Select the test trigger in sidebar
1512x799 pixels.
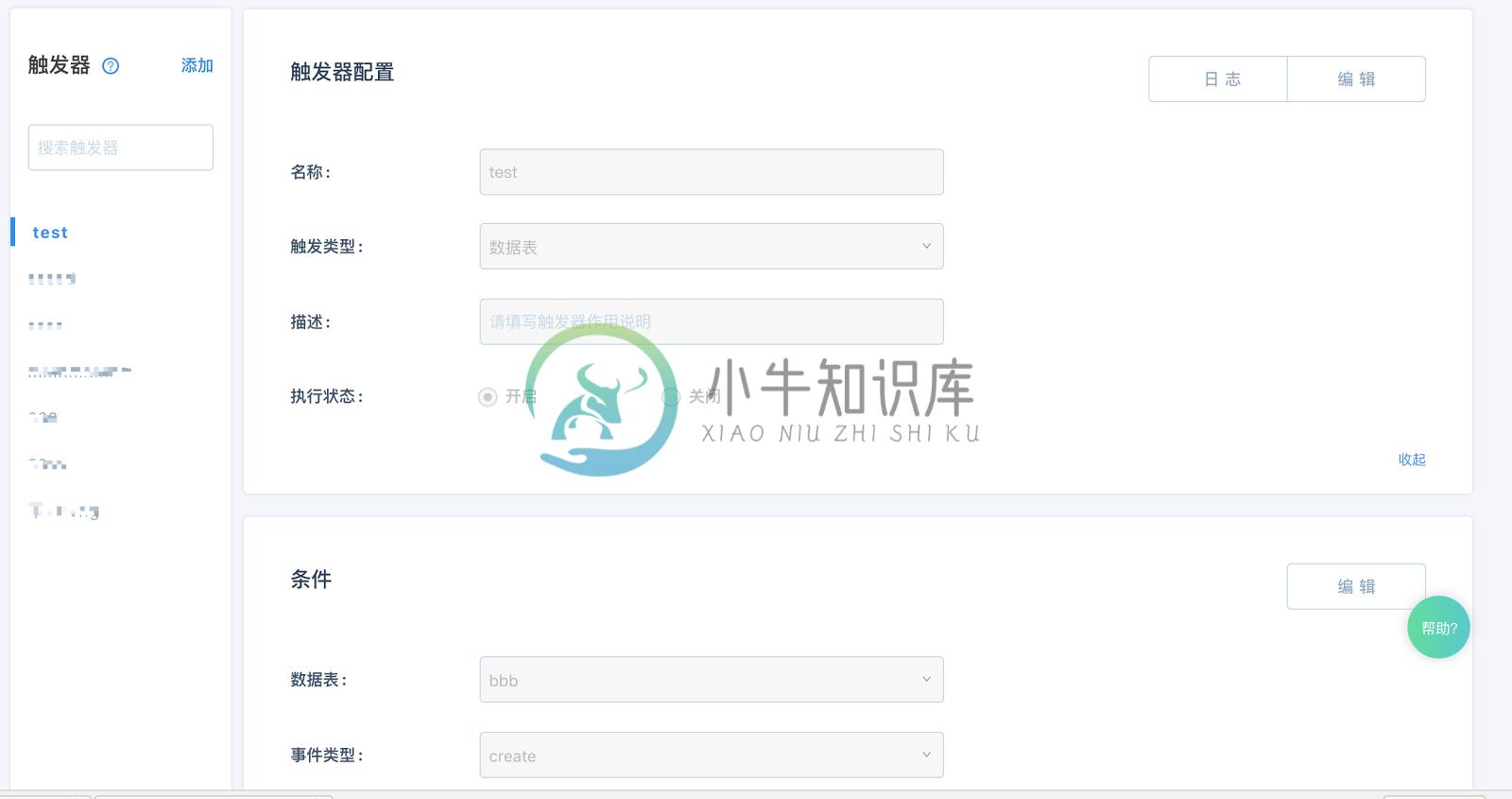click(x=50, y=233)
